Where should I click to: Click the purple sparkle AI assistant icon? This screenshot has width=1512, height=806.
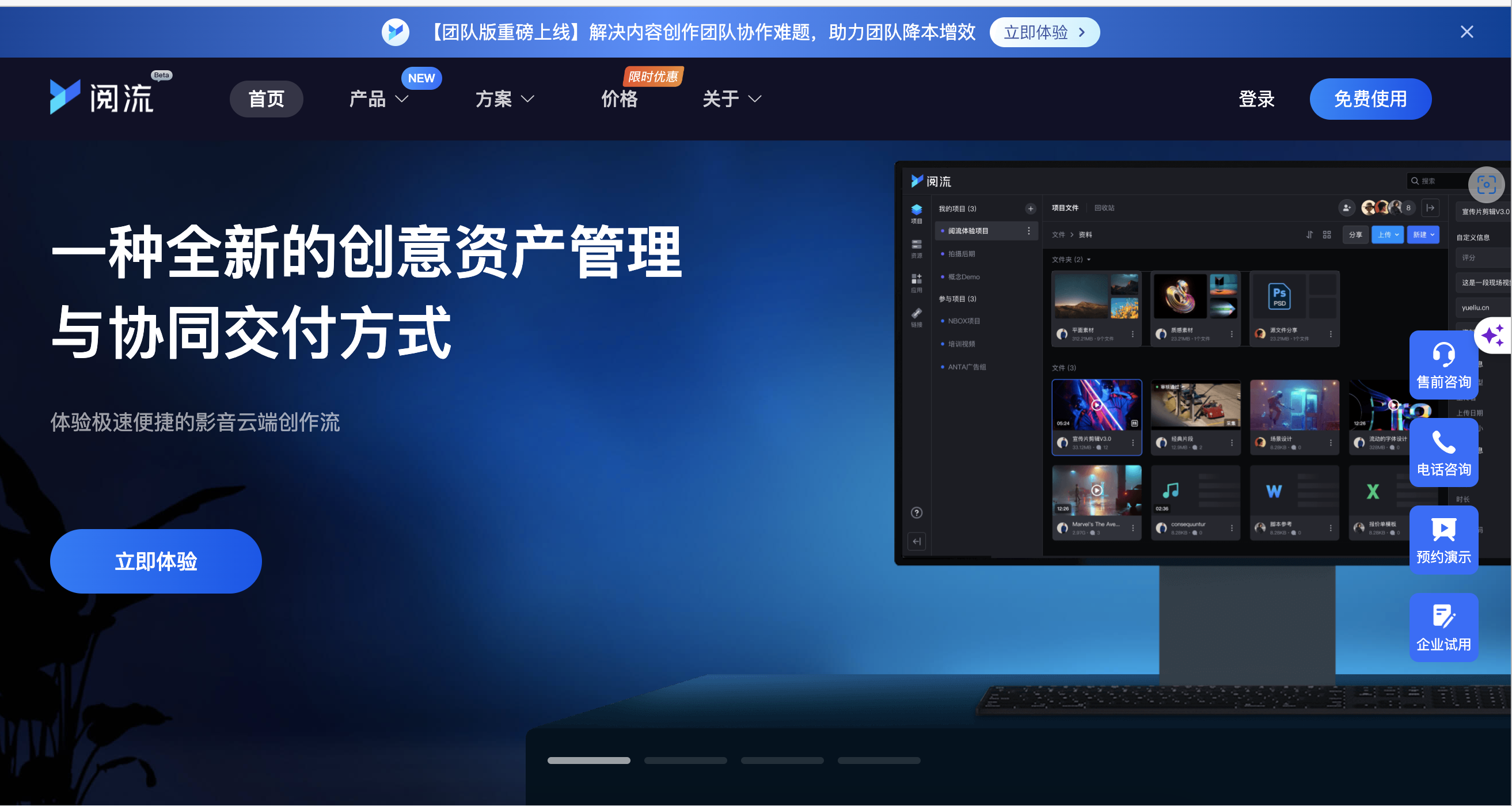pos(1492,336)
